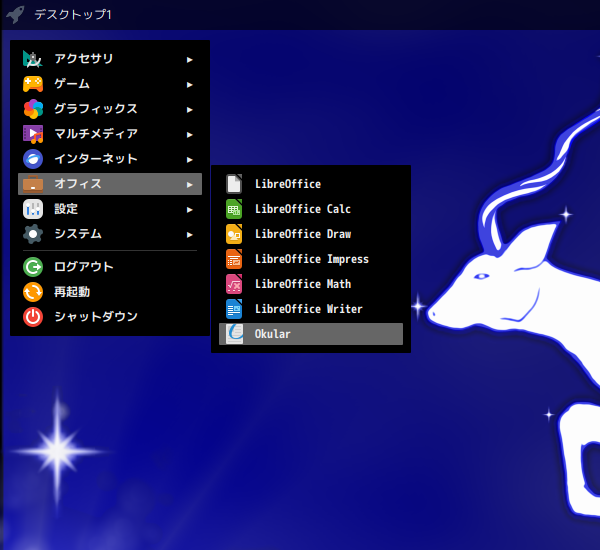Open the 設定 menu entry
Image resolution: width=600 pixels, height=550 pixels.
[x=110, y=209]
